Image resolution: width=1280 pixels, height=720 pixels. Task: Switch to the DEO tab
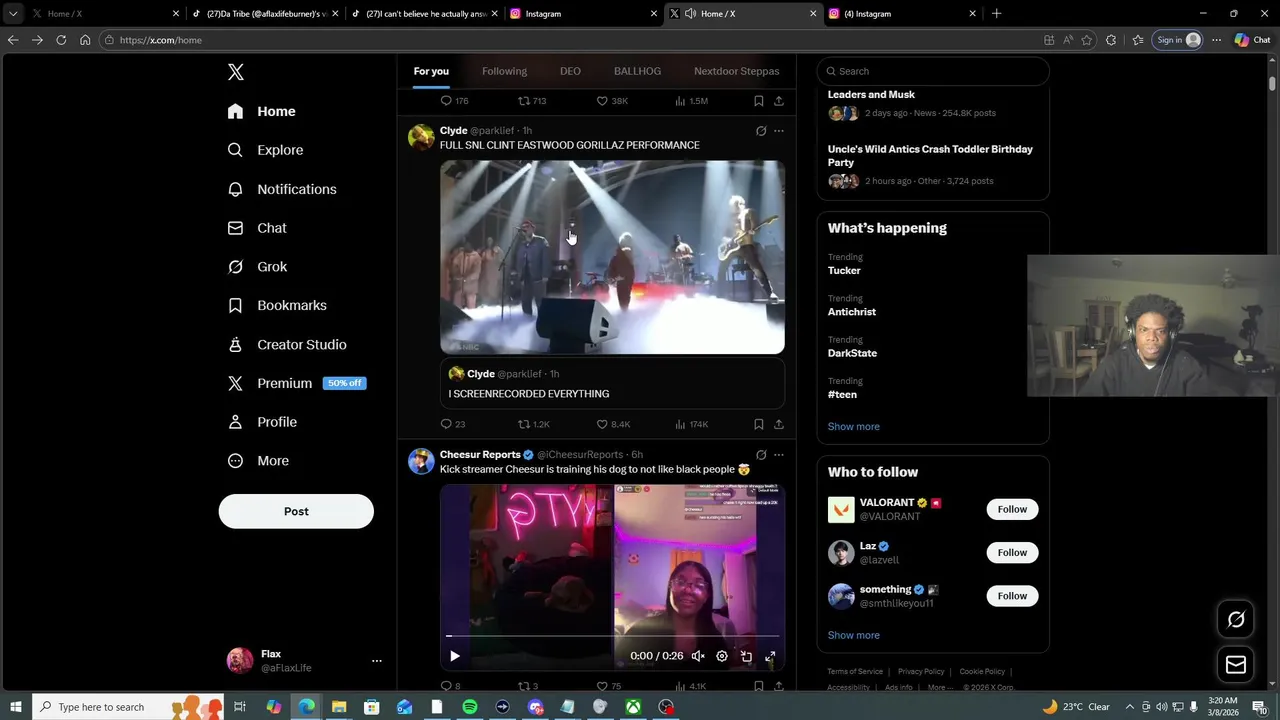pyautogui.click(x=570, y=71)
